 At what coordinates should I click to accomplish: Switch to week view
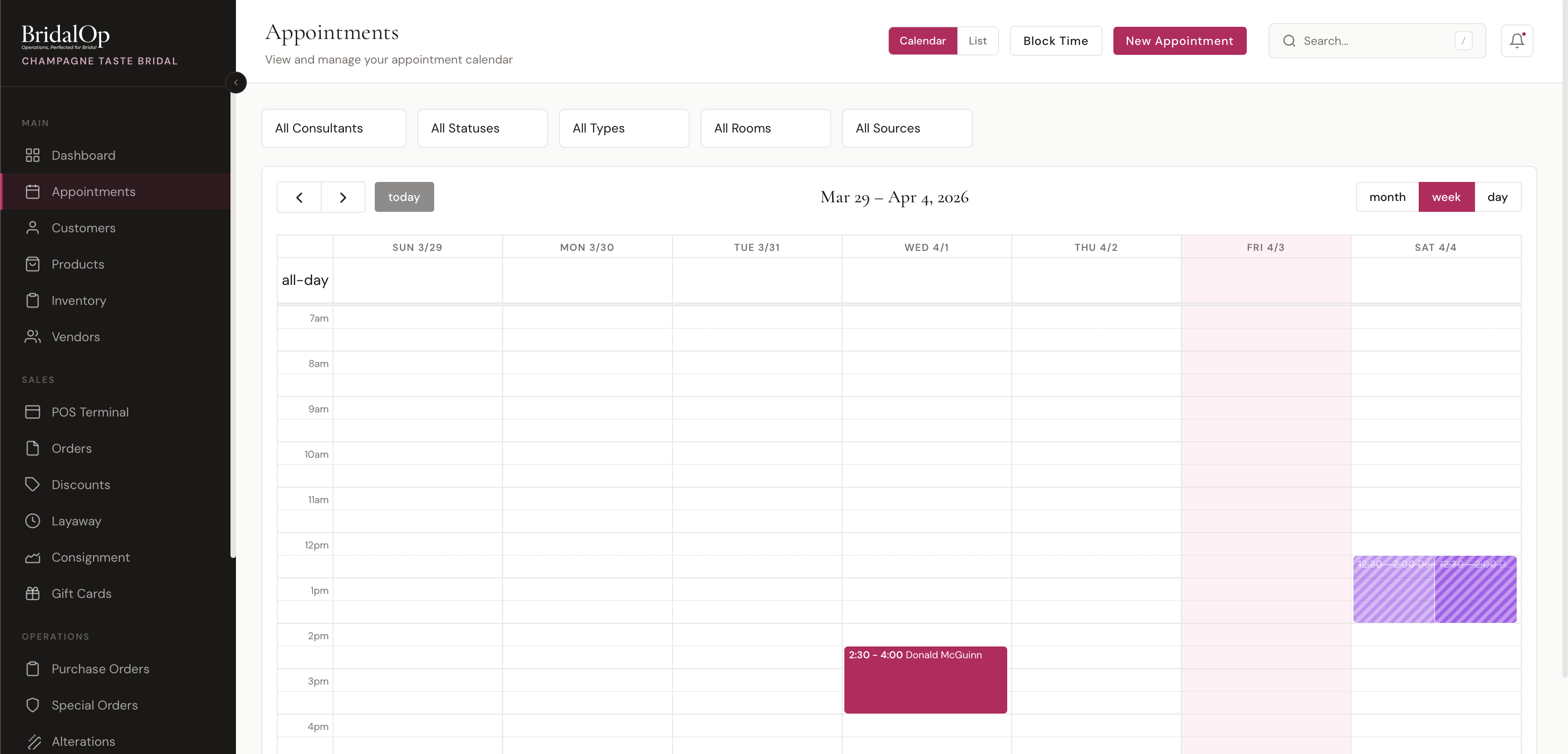click(1446, 196)
